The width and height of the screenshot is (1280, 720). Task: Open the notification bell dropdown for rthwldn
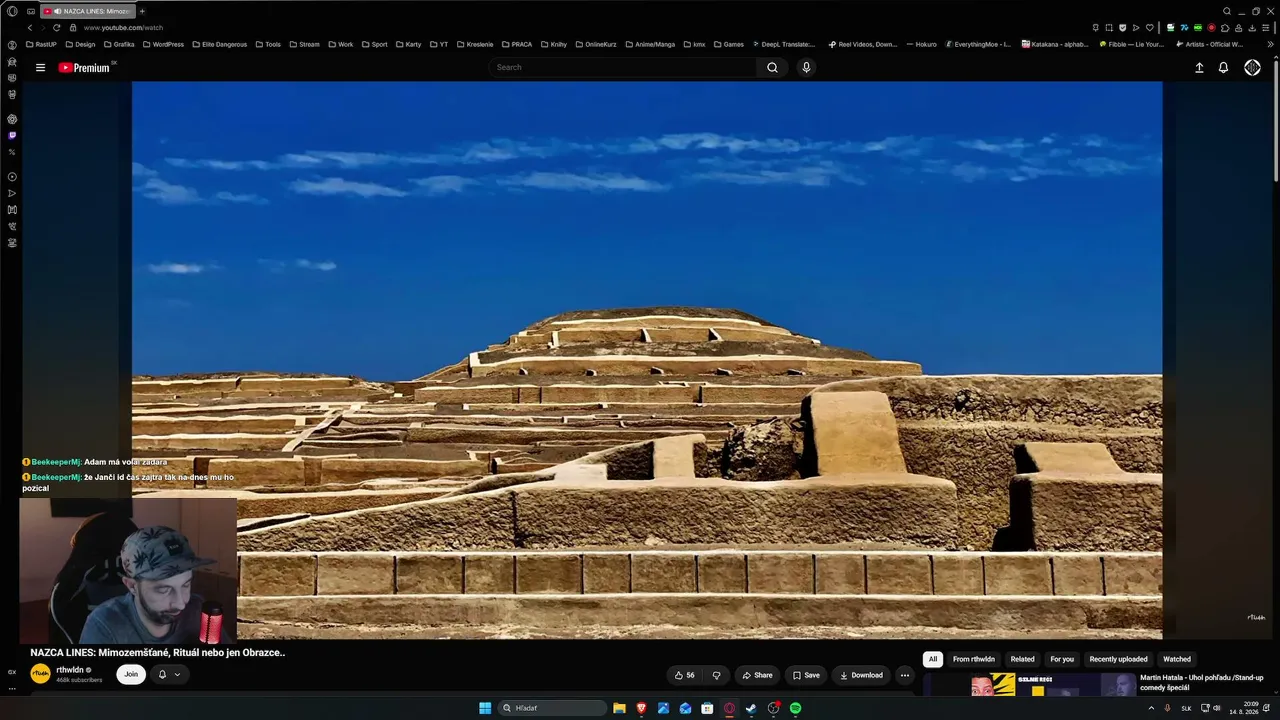[169, 675]
